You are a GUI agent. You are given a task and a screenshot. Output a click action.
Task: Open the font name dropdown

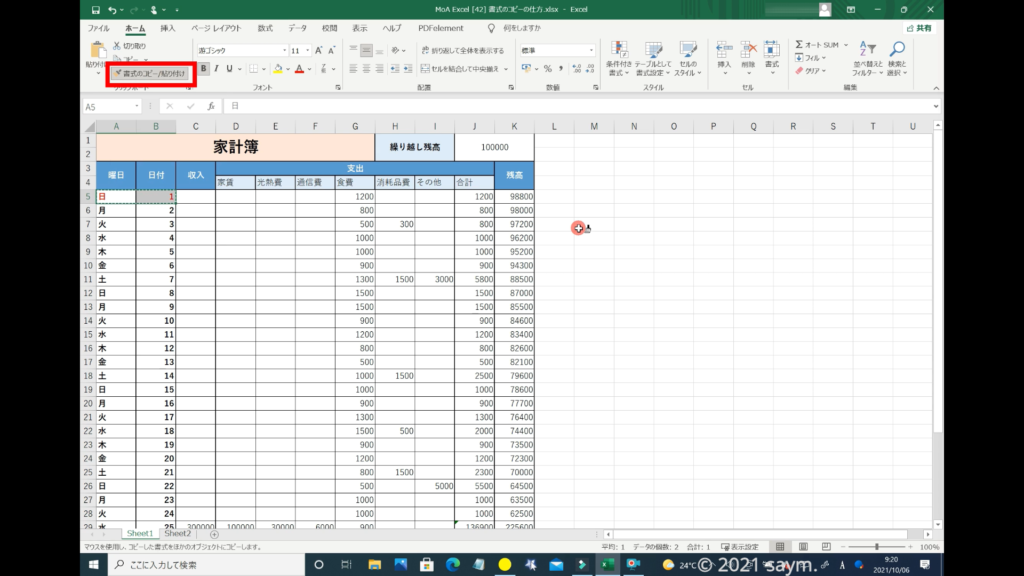pyautogui.click(x=283, y=50)
